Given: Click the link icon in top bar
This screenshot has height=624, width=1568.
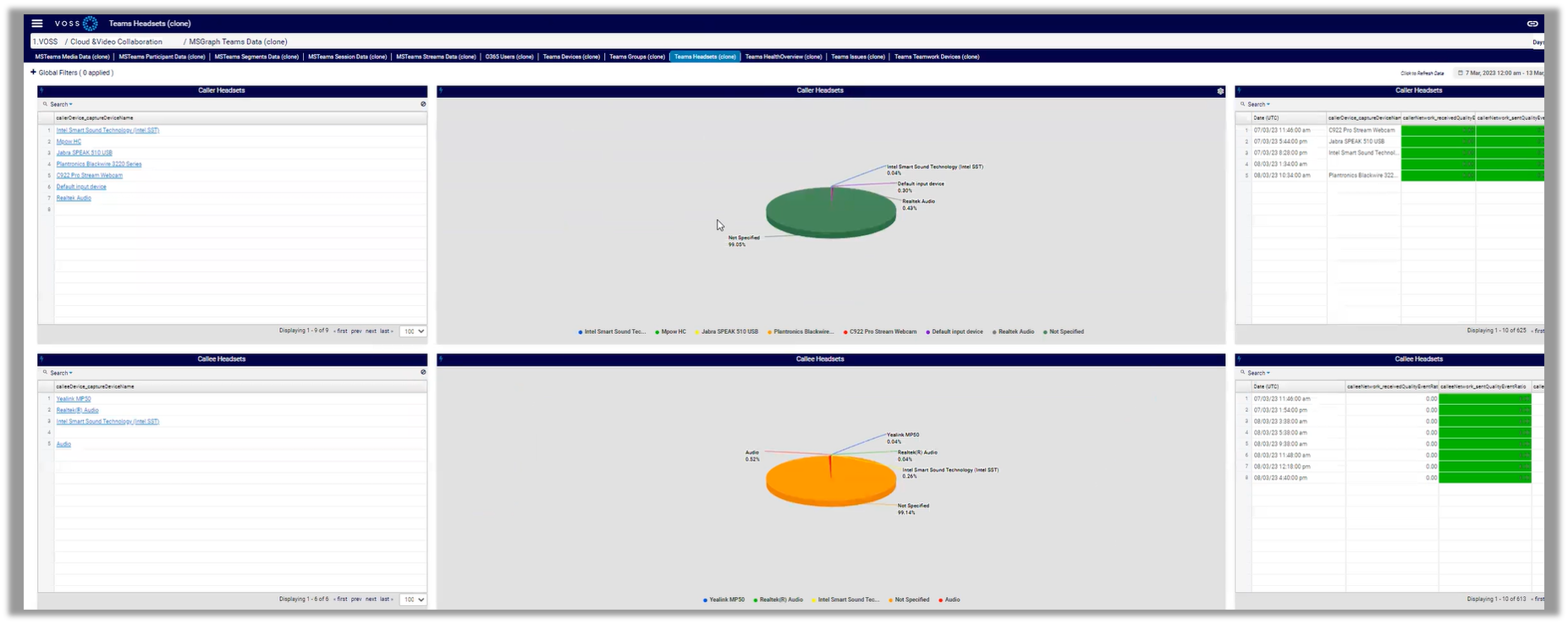Looking at the screenshot, I should (x=1532, y=24).
